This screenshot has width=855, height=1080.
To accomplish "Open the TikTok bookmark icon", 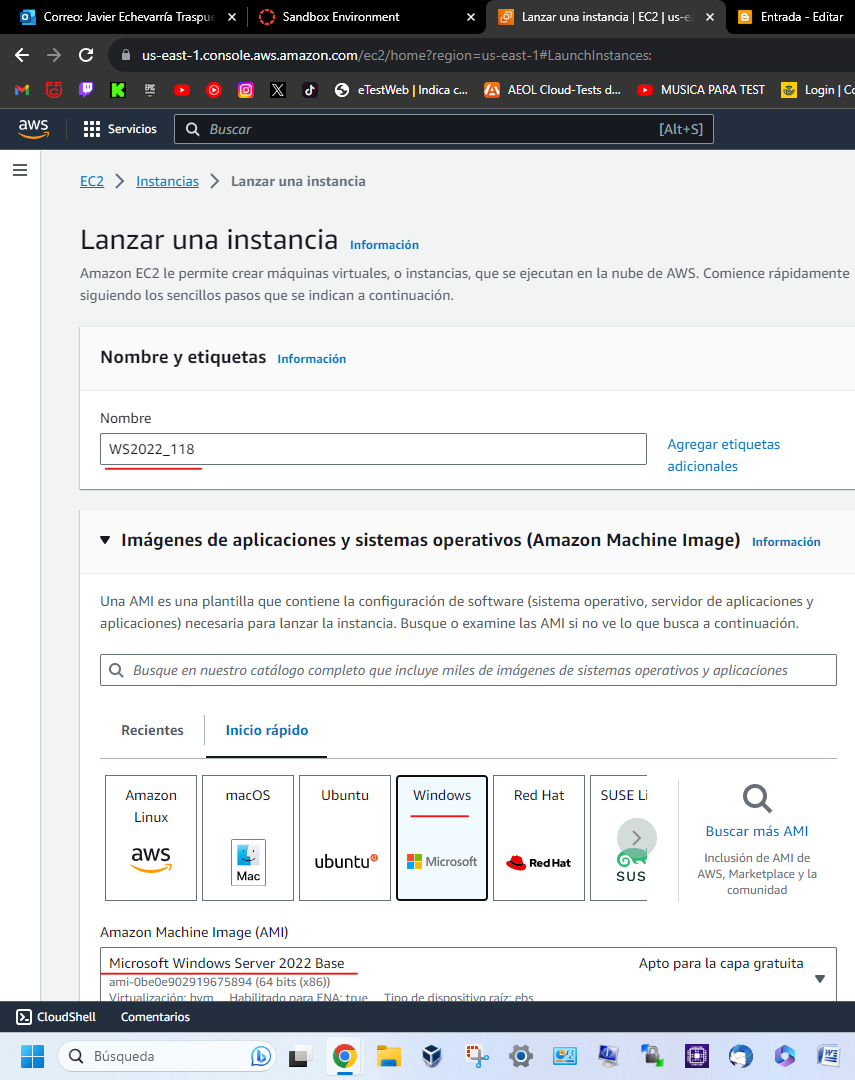I will [x=310, y=90].
